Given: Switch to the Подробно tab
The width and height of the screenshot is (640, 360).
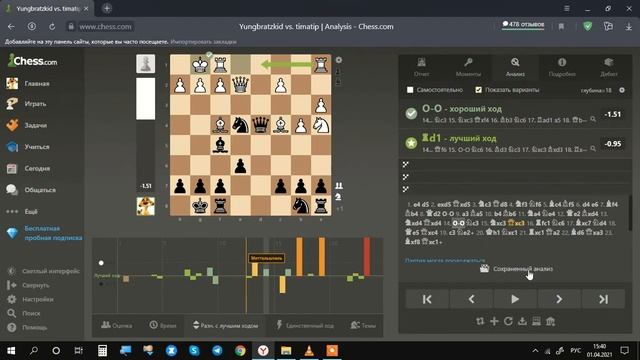Looking at the screenshot, I should [x=562, y=67].
